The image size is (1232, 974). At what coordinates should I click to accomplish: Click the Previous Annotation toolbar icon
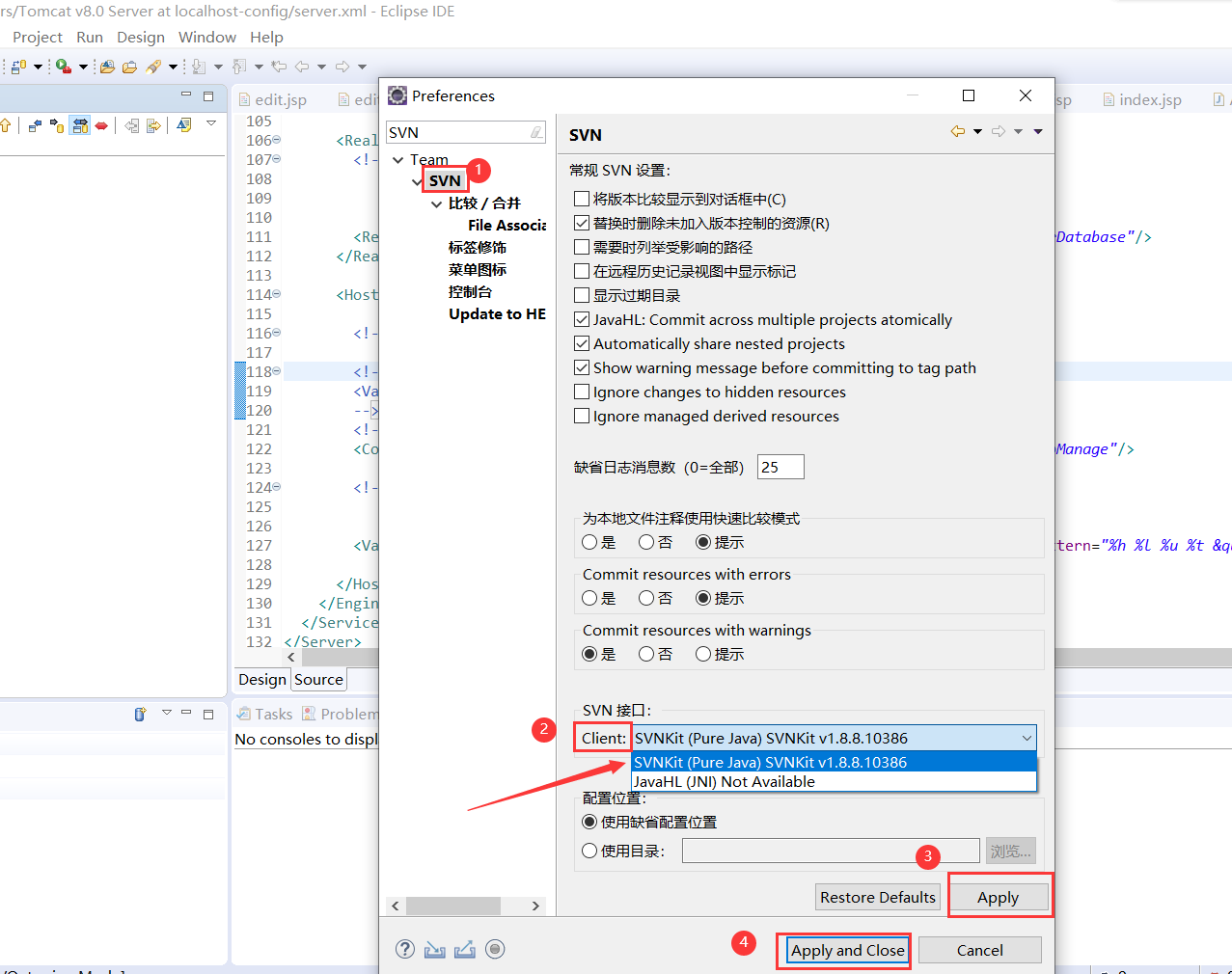[x=238, y=67]
